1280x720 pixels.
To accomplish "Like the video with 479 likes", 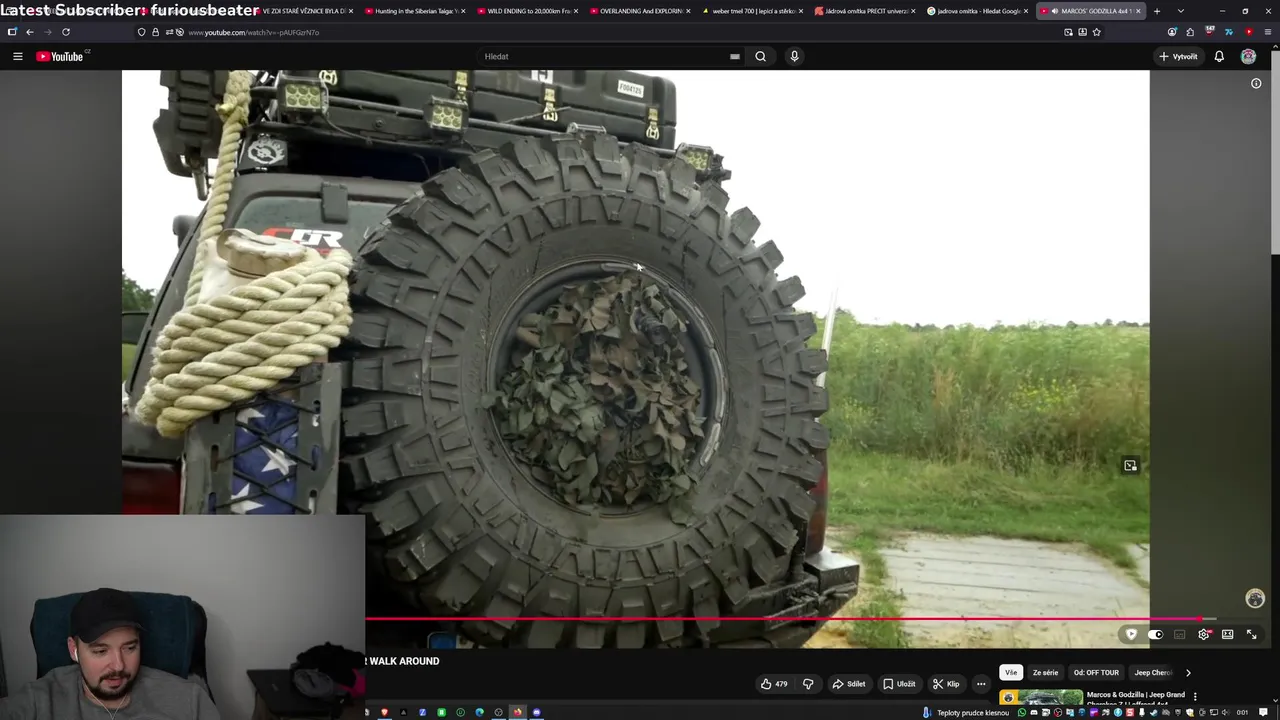I will (x=774, y=684).
